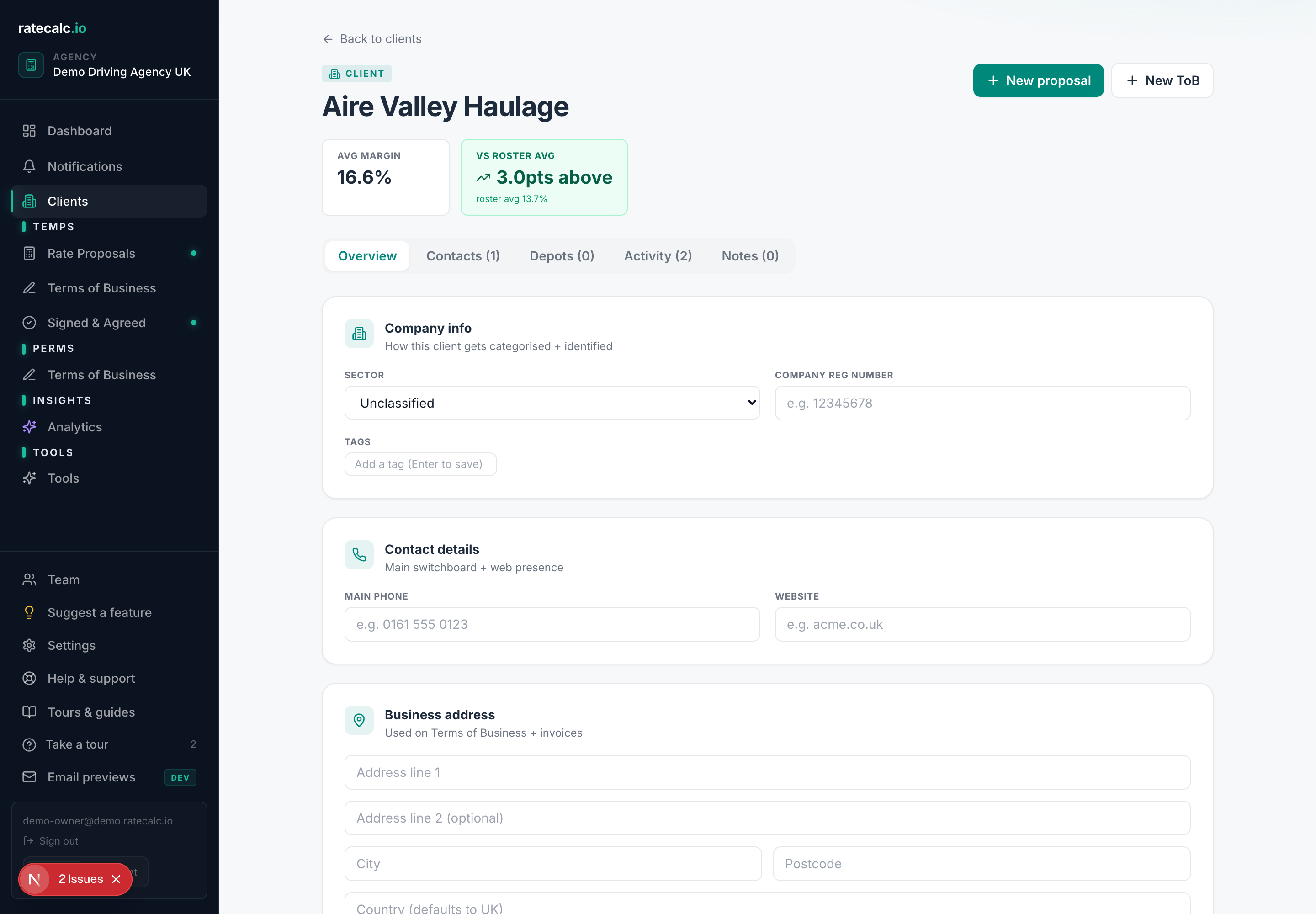Open the Depots (0) tab
Screen dimensions: 1316x914
pos(562,256)
